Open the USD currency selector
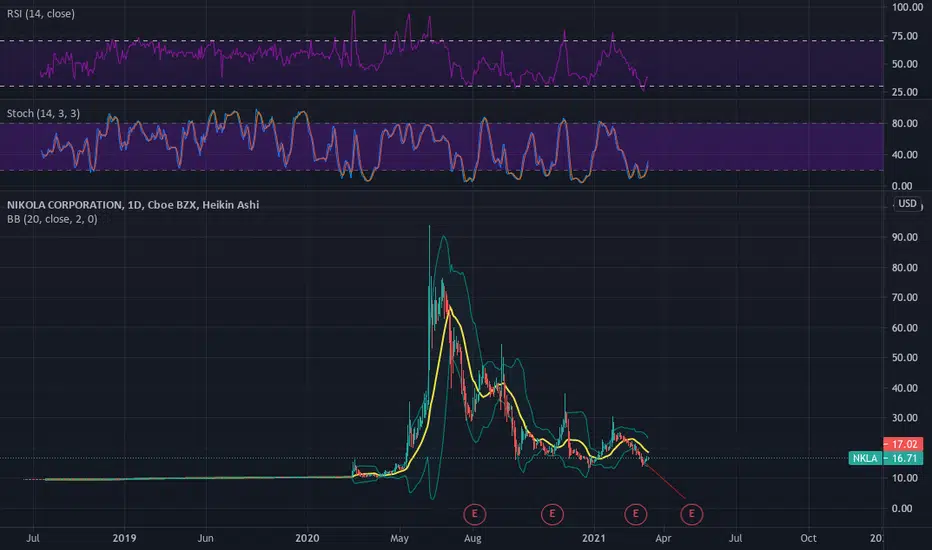 pyautogui.click(x=907, y=203)
